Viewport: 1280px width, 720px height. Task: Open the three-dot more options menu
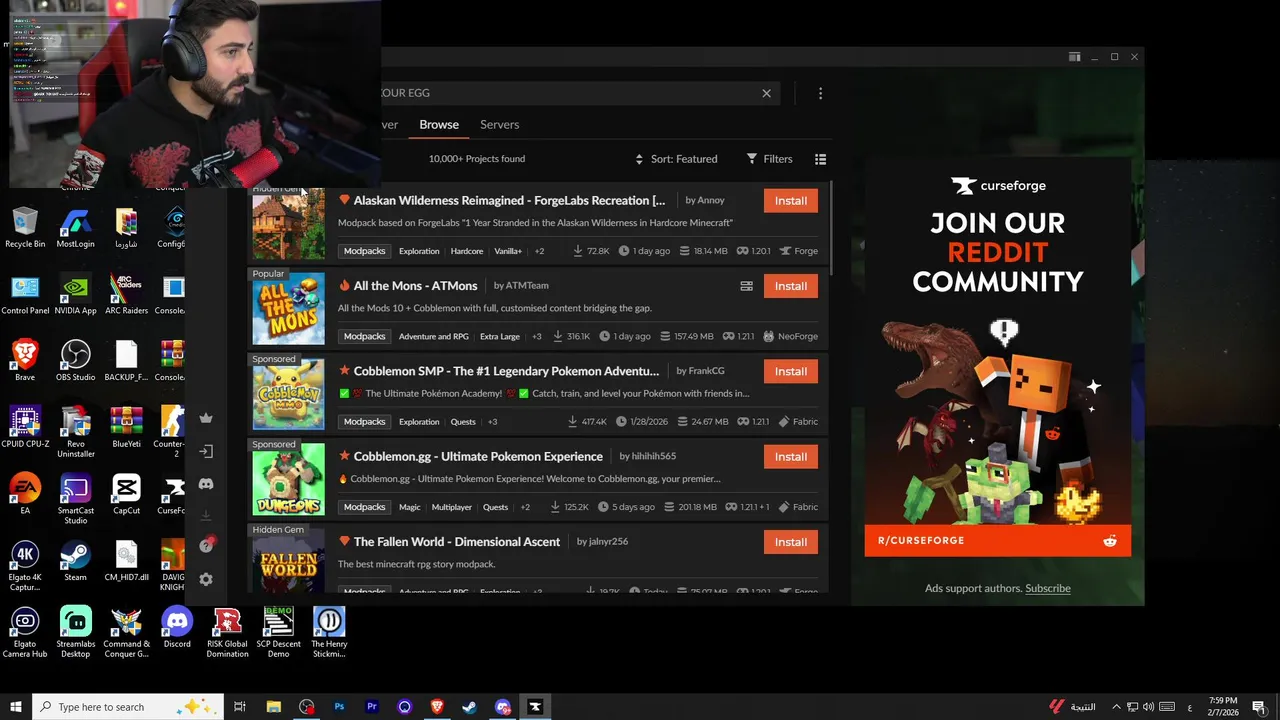(x=820, y=93)
